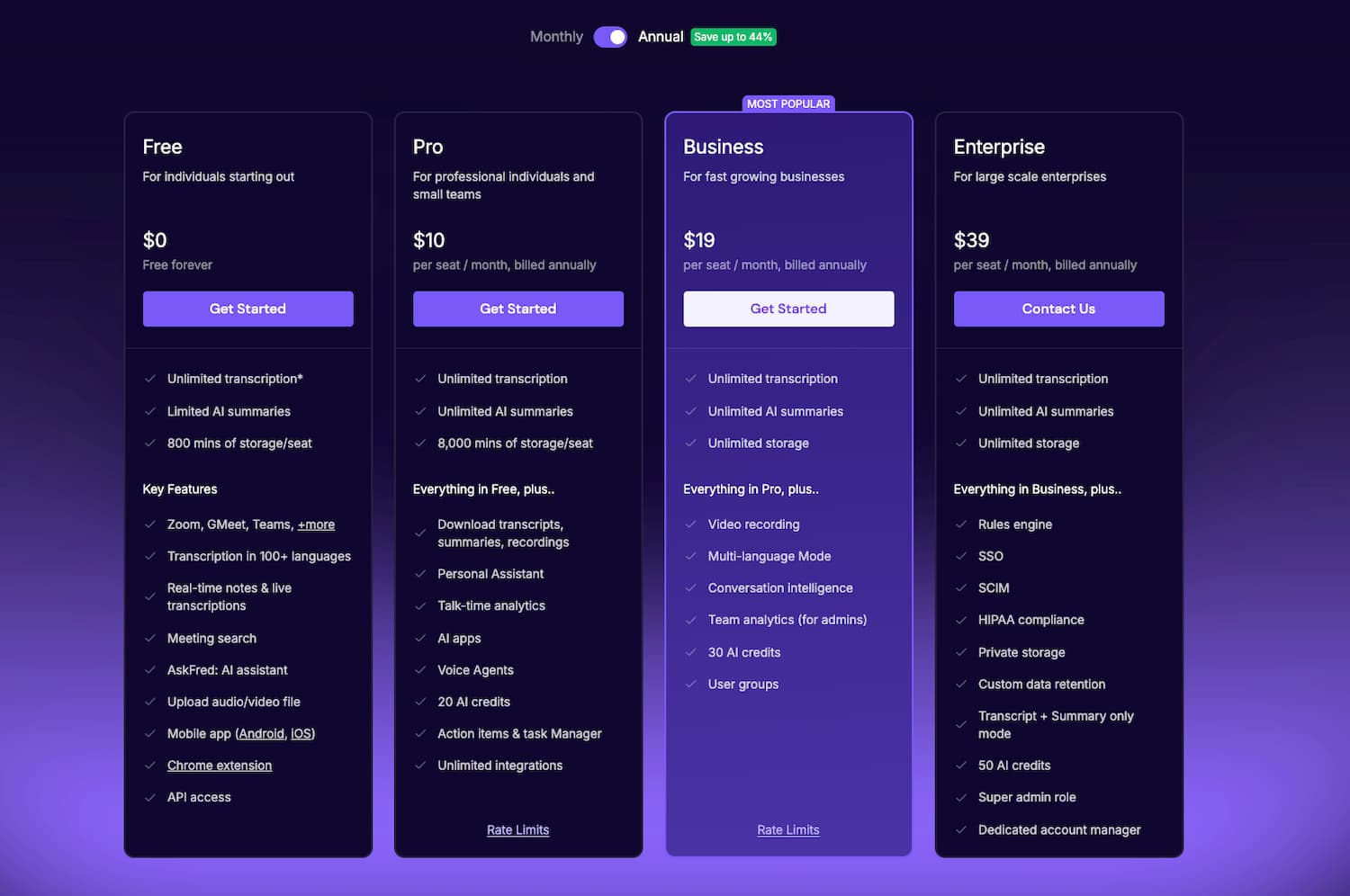The width and height of the screenshot is (1350, 896).
Task: Open the Chrome extension link
Action: tap(219, 766)
